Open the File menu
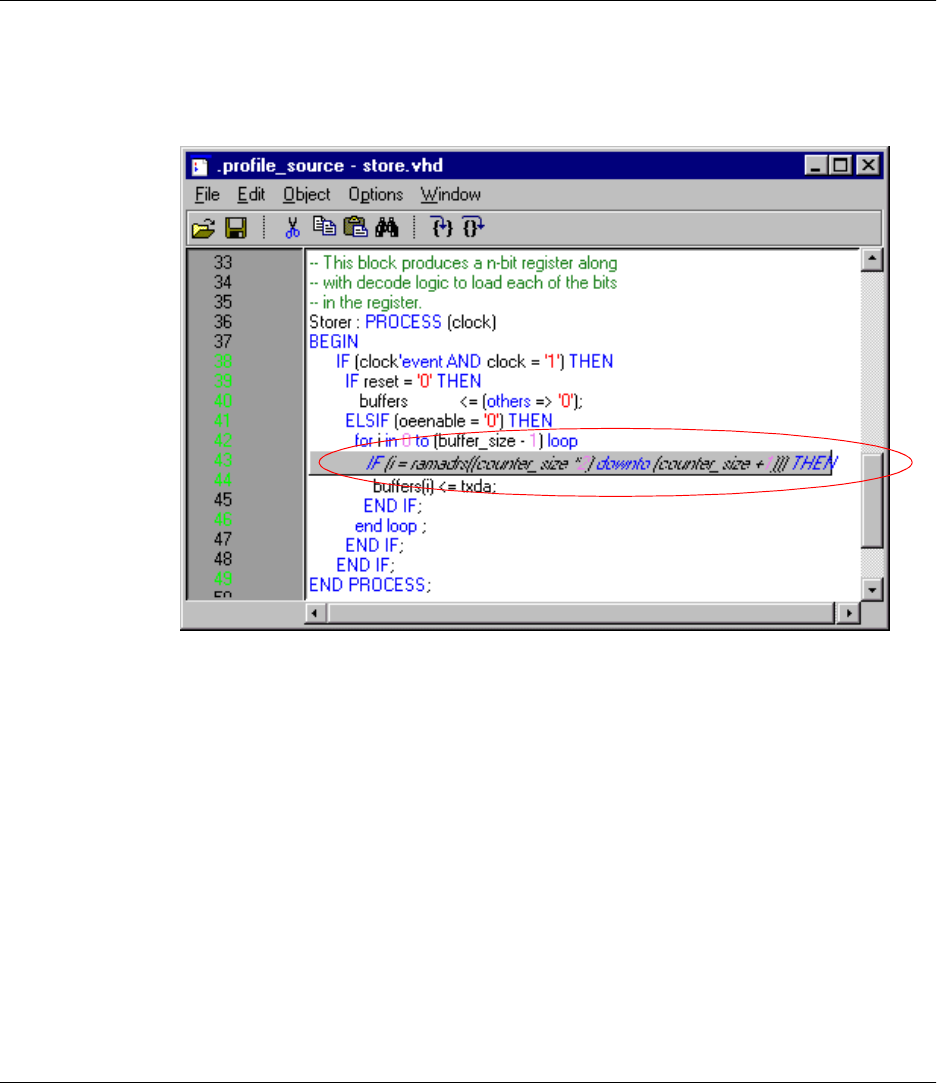This screenshot has height=1083, width=937. click(x=207, y=195)
